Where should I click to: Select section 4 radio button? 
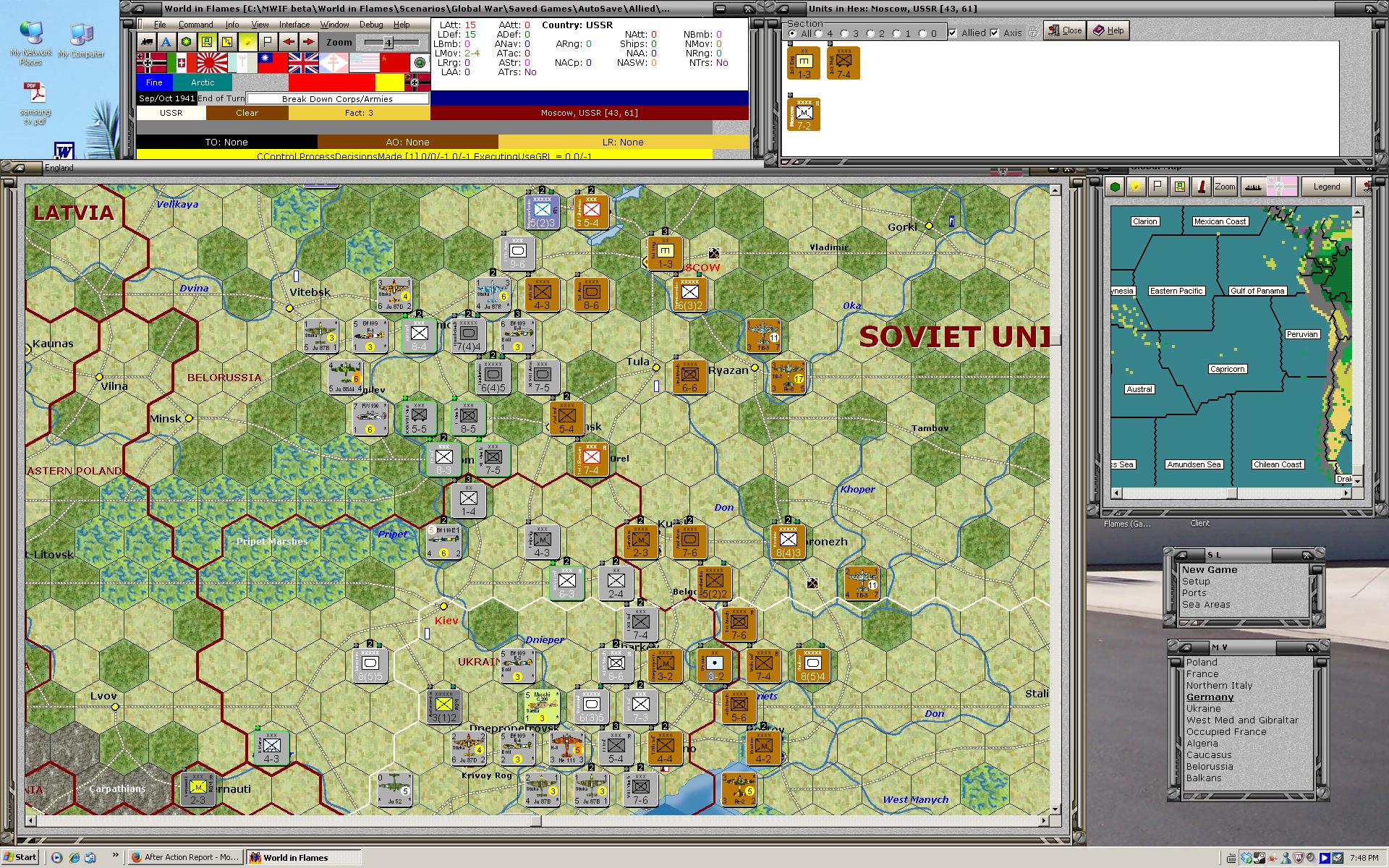[820, 33]
